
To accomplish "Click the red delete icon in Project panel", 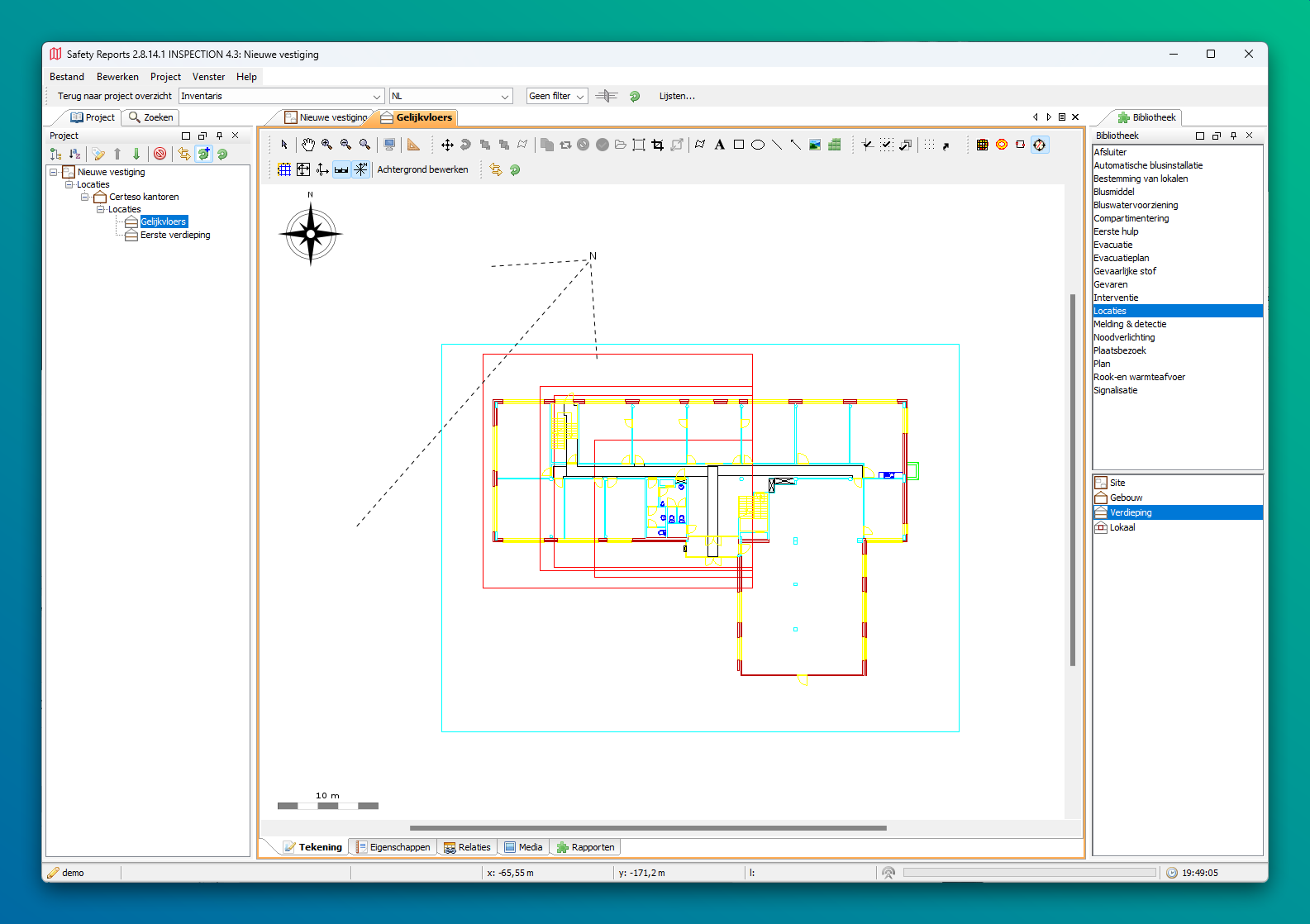I will tap(160, 154).
